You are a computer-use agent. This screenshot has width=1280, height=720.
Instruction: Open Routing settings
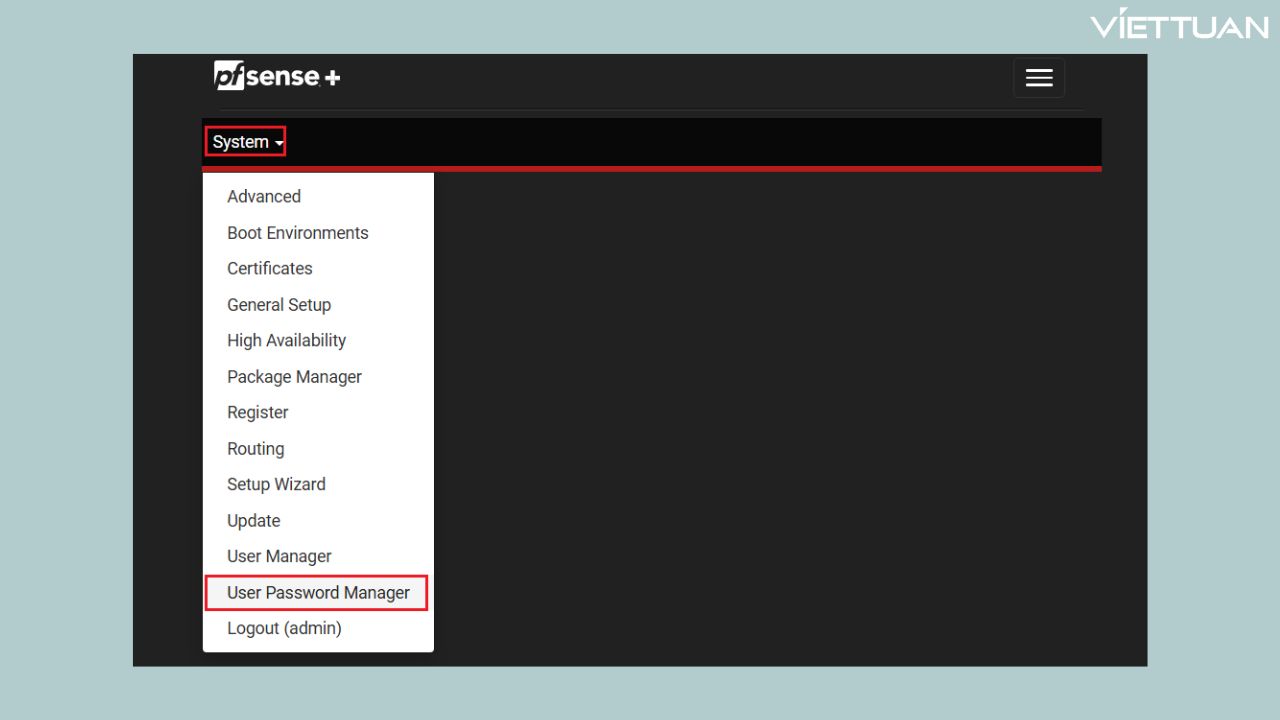tap(255, 449)
